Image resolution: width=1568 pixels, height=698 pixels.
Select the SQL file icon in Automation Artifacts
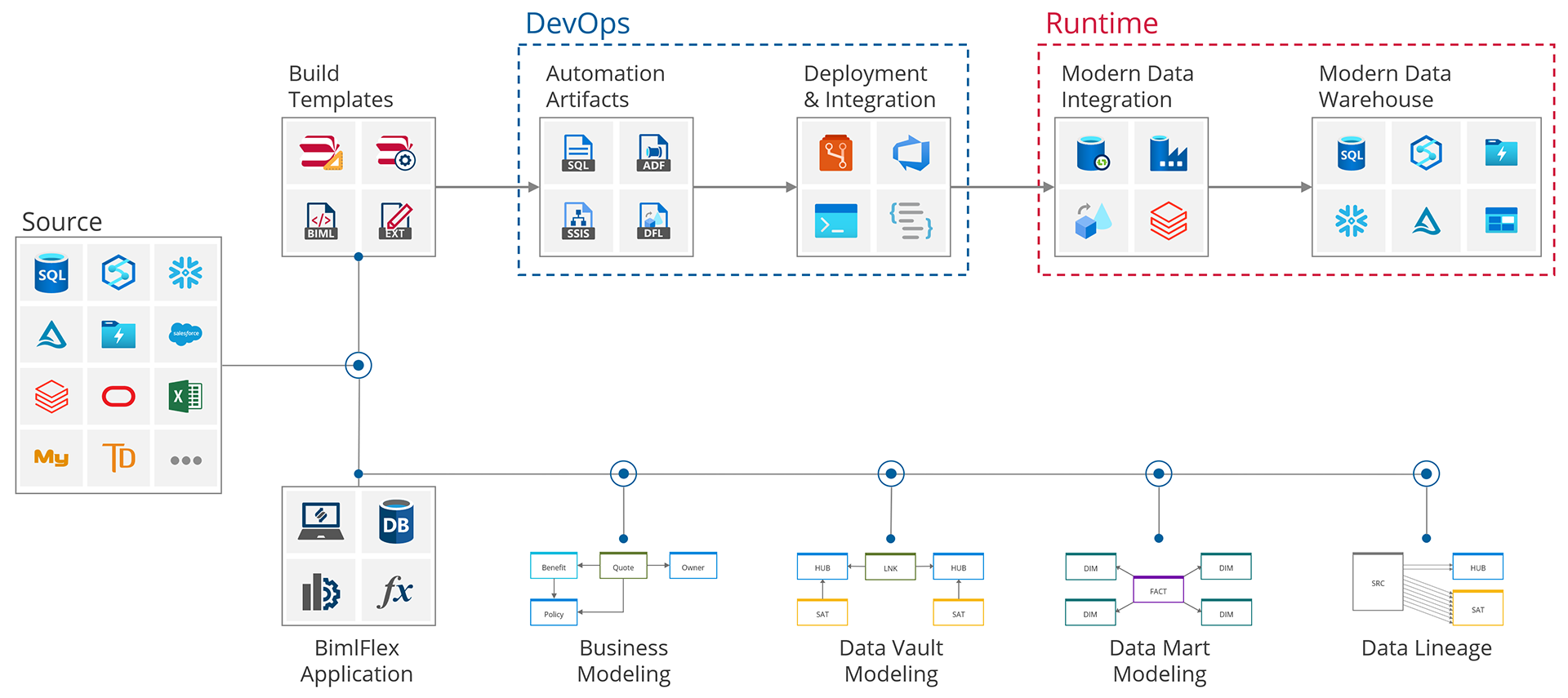(578, 153)
